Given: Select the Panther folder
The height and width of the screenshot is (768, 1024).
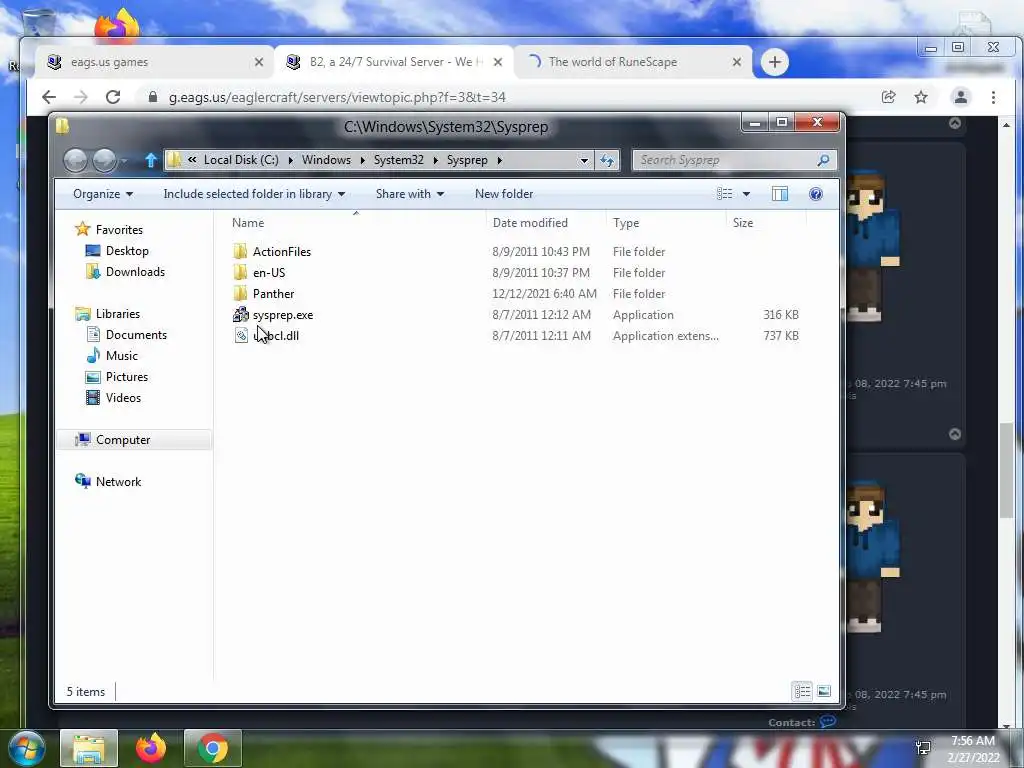Looking at the screenshot, I should (x=273, y=294).
